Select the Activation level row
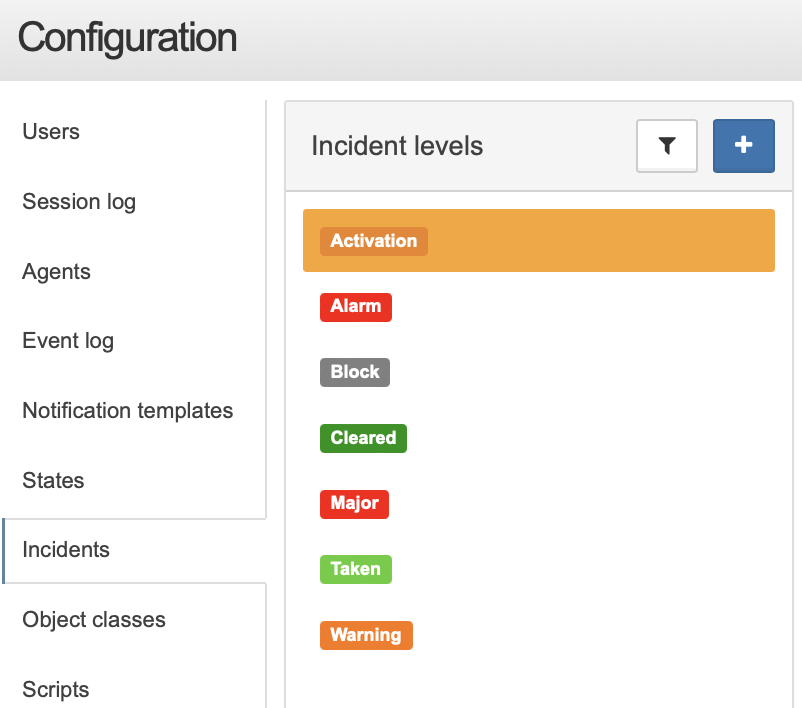This screenshot has height=708, width=802. (x=539, y=240)
